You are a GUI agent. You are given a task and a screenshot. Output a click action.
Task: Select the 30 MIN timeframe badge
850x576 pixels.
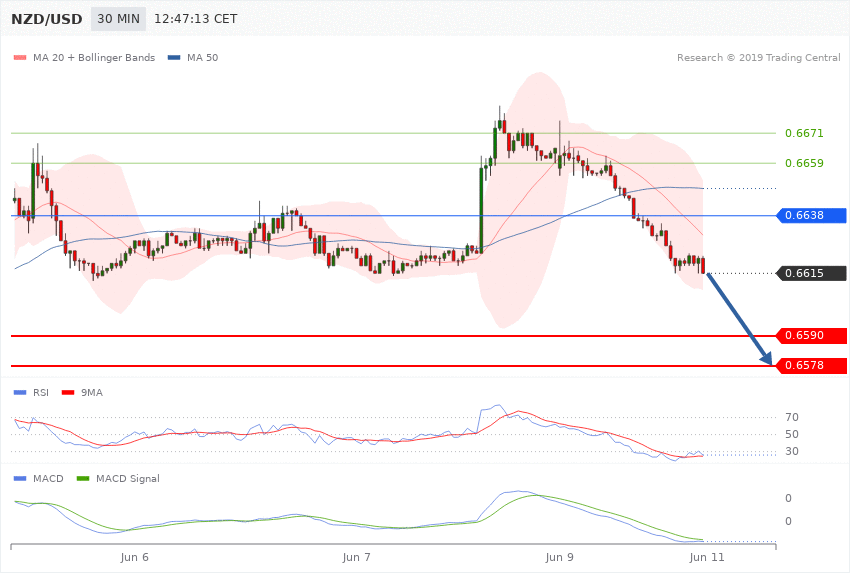(x=118, y=19)
